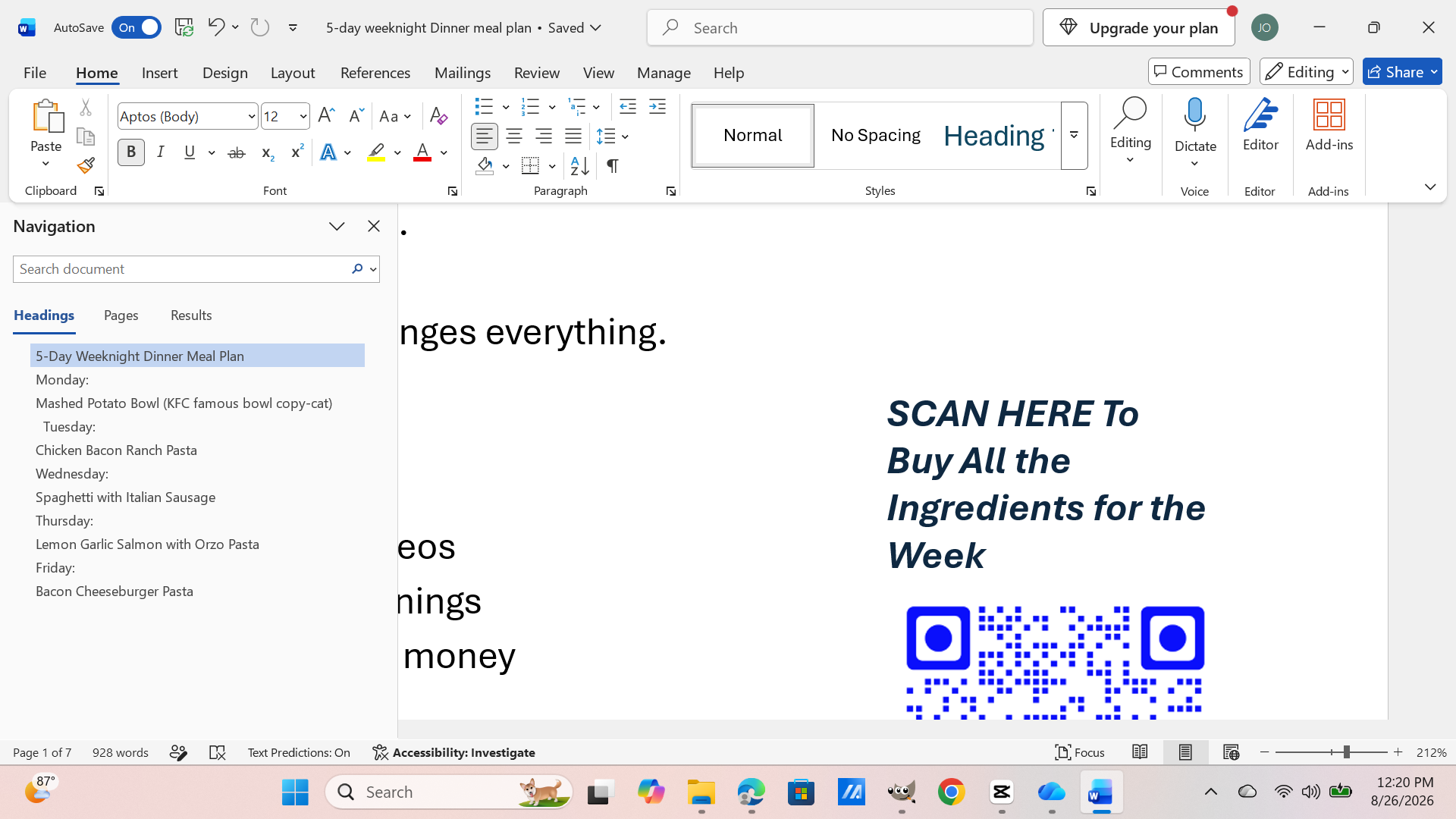
Task: Click the Justify alignment icon
Action: 573,136
